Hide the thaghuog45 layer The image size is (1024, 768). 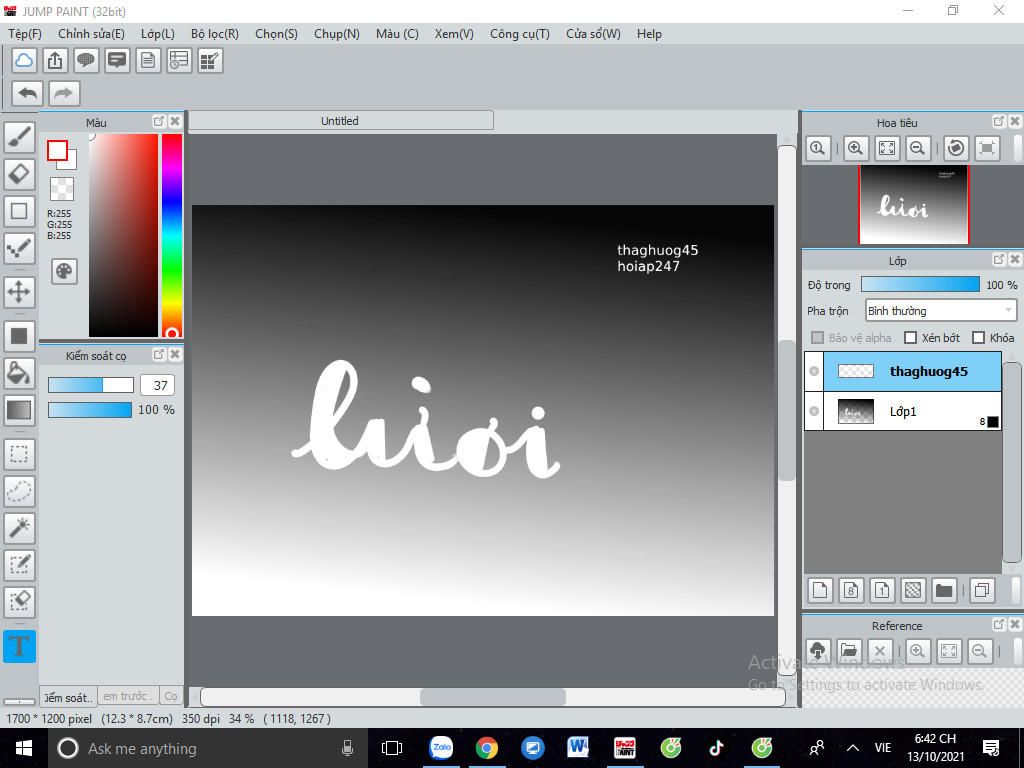pos(814,371)
